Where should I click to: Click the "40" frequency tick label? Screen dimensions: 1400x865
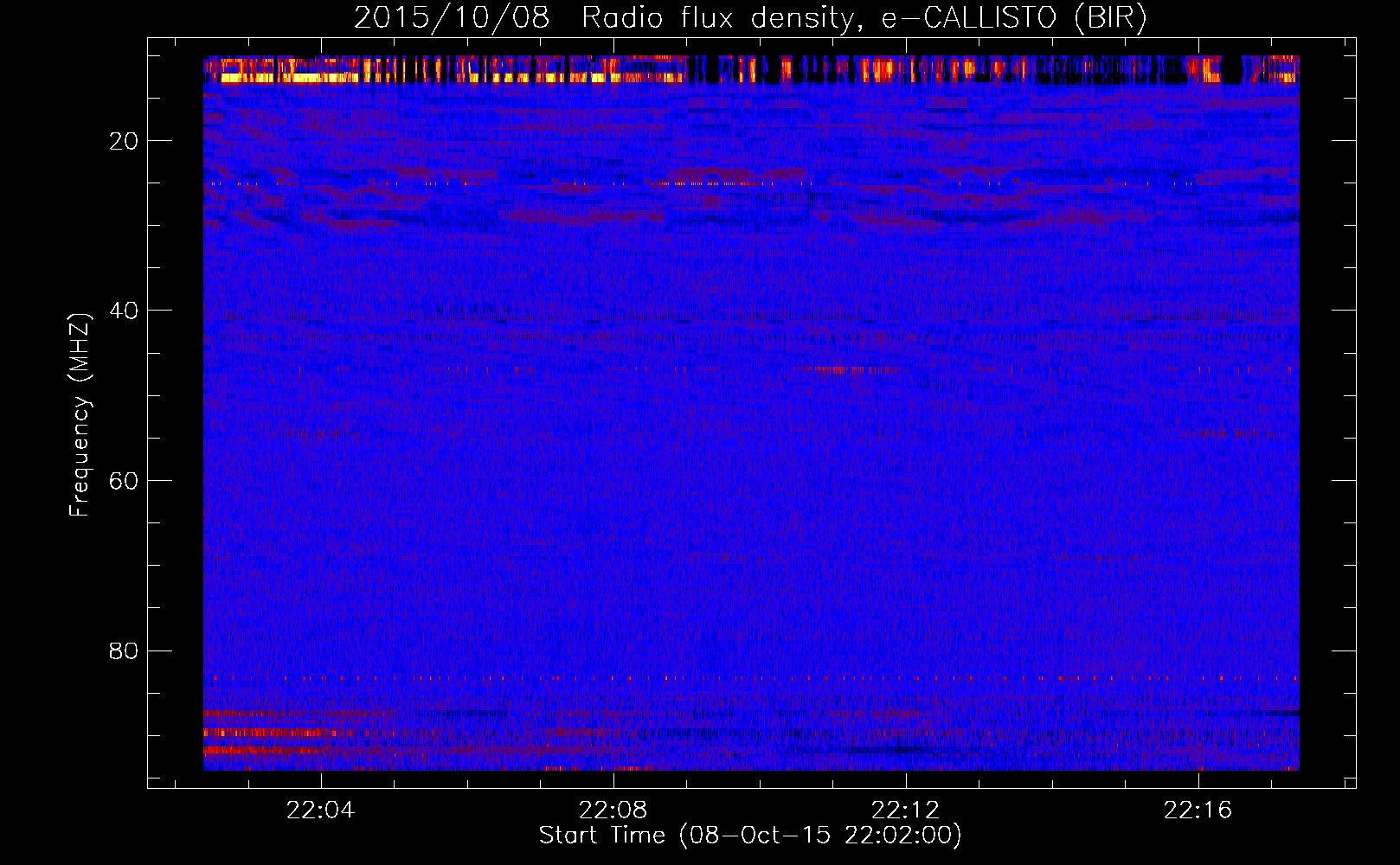coord(124,311)
